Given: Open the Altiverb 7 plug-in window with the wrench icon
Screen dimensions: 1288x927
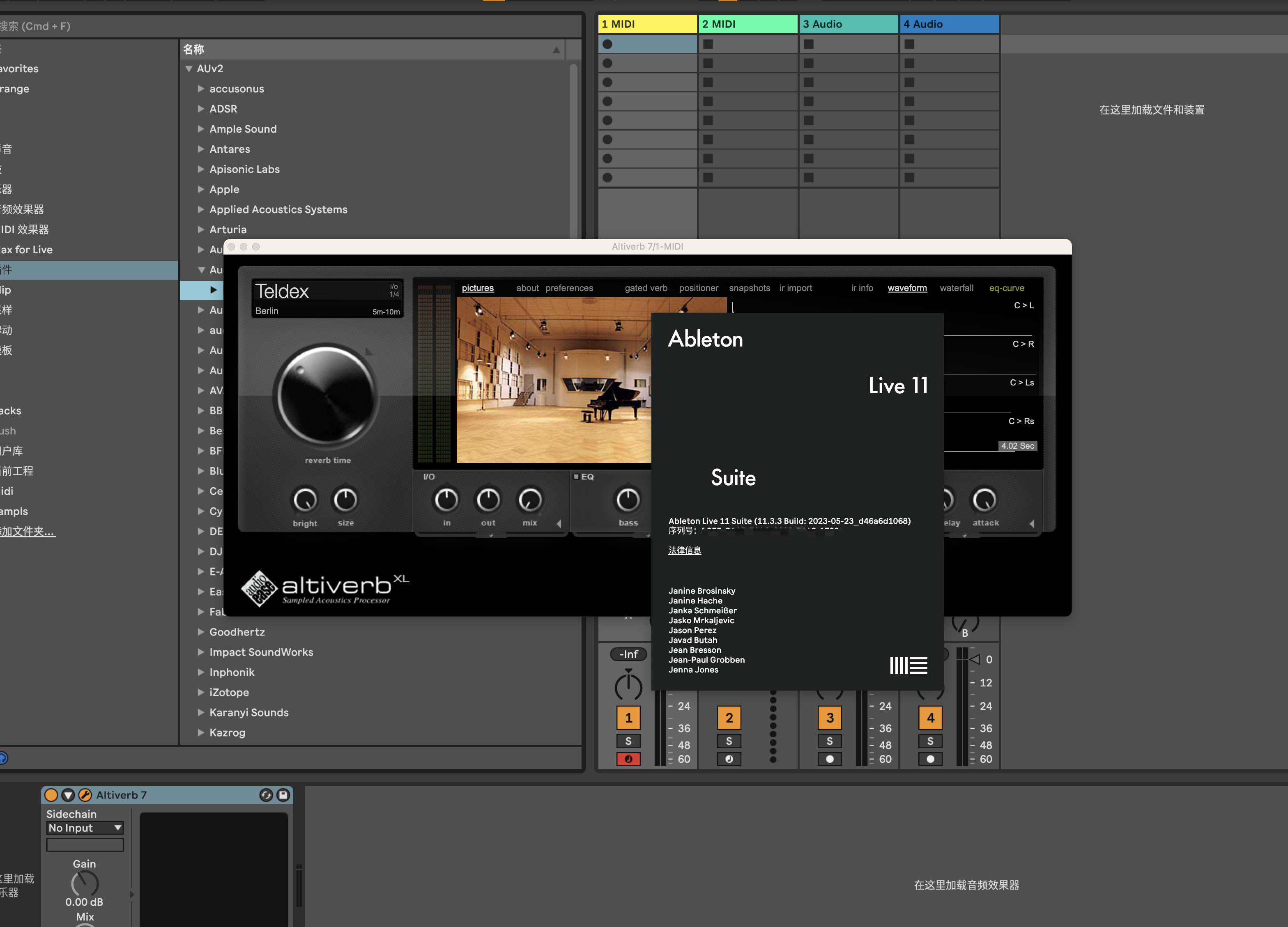Looking at the screenshot, I should pos(85,795).
